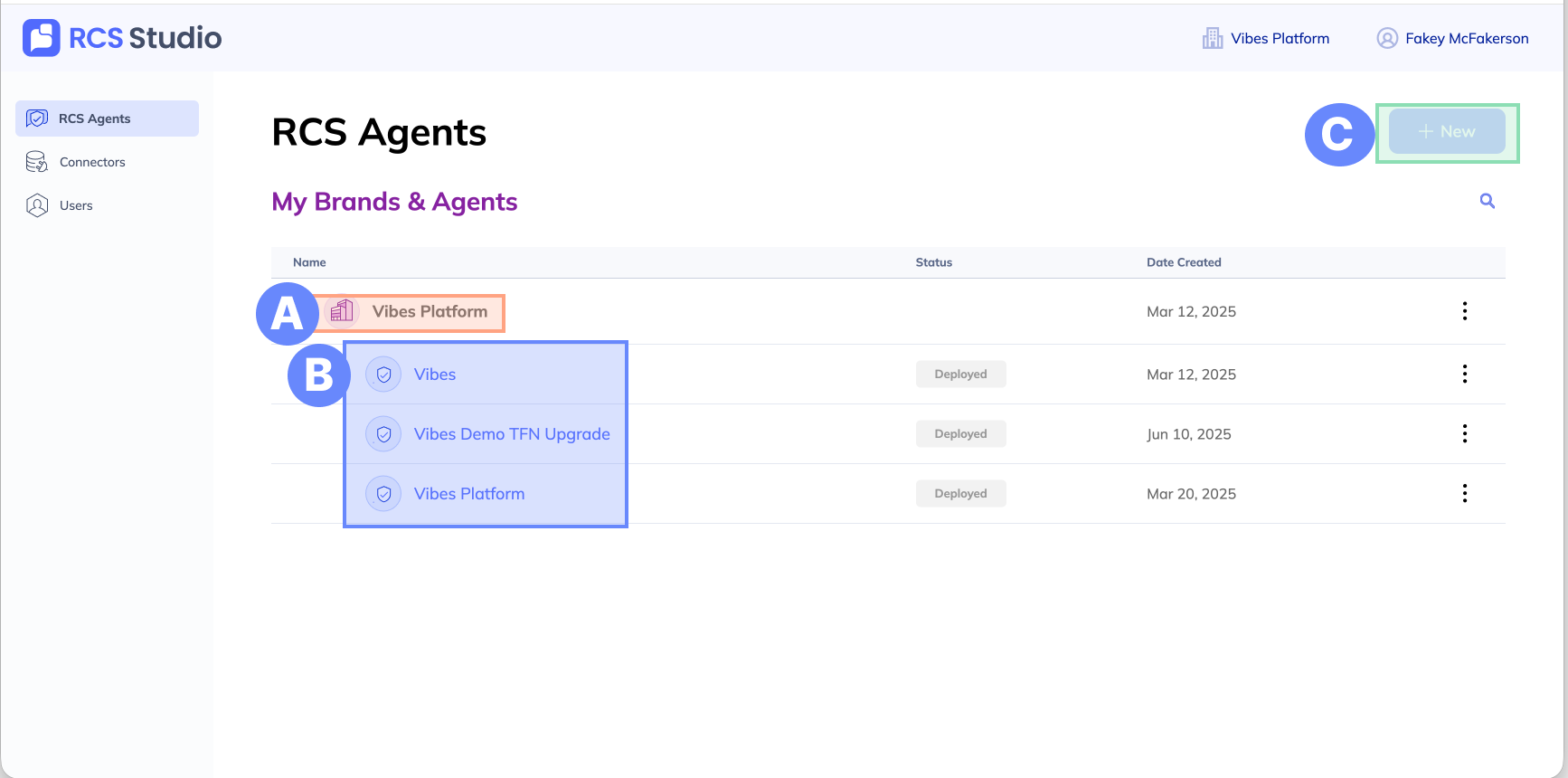Click the search magnifier icon

pos(1488,201)
